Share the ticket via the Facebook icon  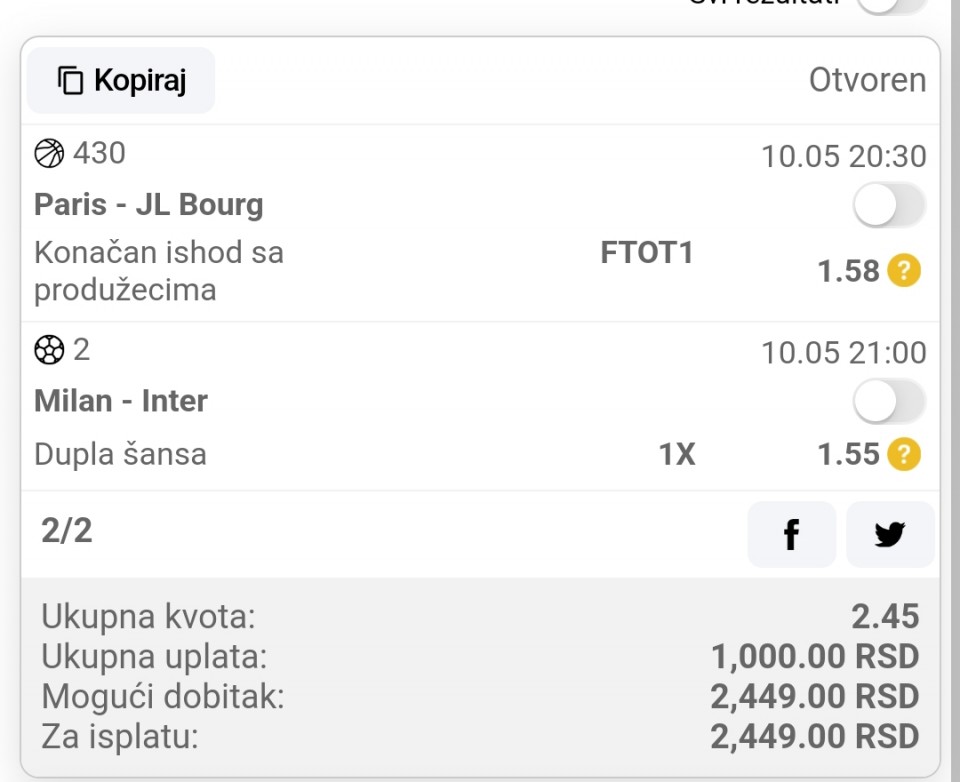(x=791, y=535)
